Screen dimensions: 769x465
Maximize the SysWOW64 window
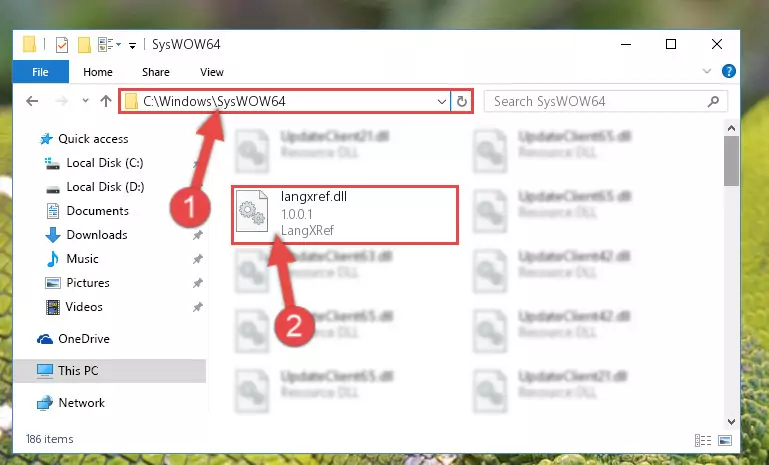click(671, 44)
